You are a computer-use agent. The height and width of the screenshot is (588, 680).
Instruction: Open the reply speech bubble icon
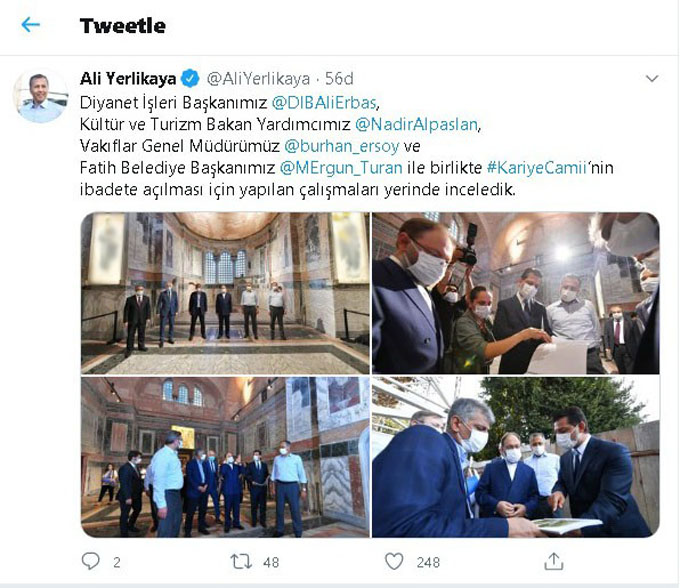tap(91, 562)
